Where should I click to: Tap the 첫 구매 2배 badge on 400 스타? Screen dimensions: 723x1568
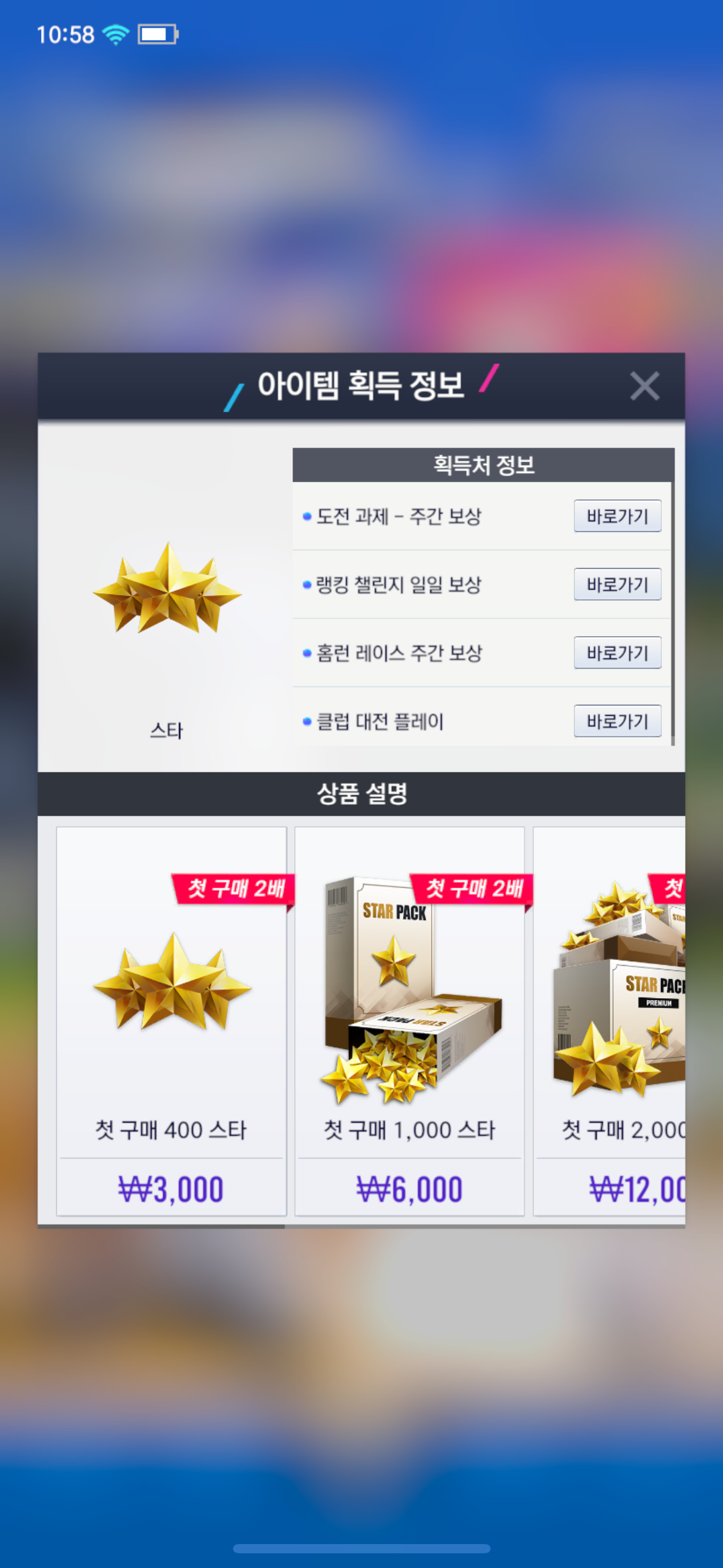tap(234, 889)
